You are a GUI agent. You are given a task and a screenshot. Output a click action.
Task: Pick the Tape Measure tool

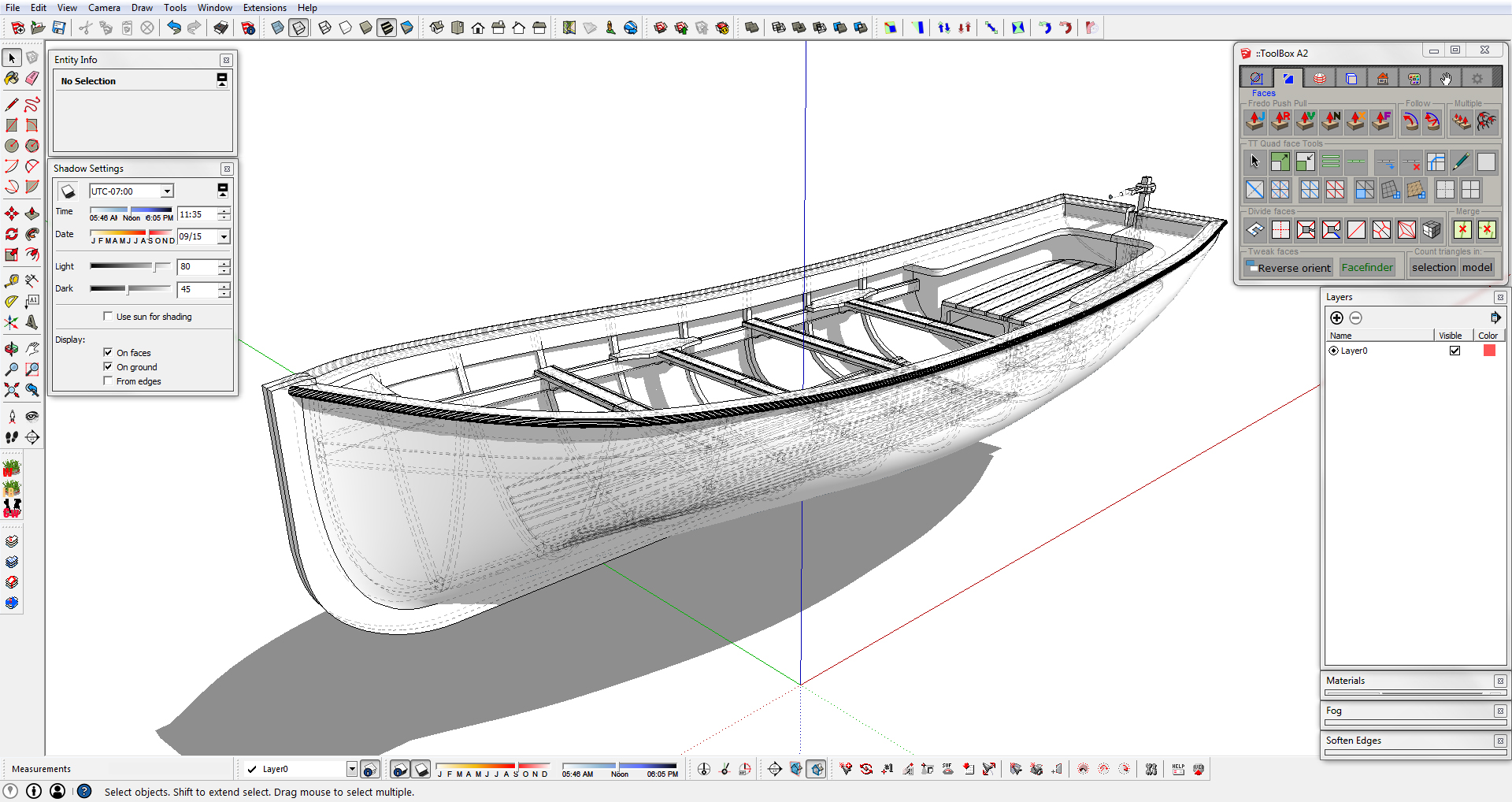12,280
